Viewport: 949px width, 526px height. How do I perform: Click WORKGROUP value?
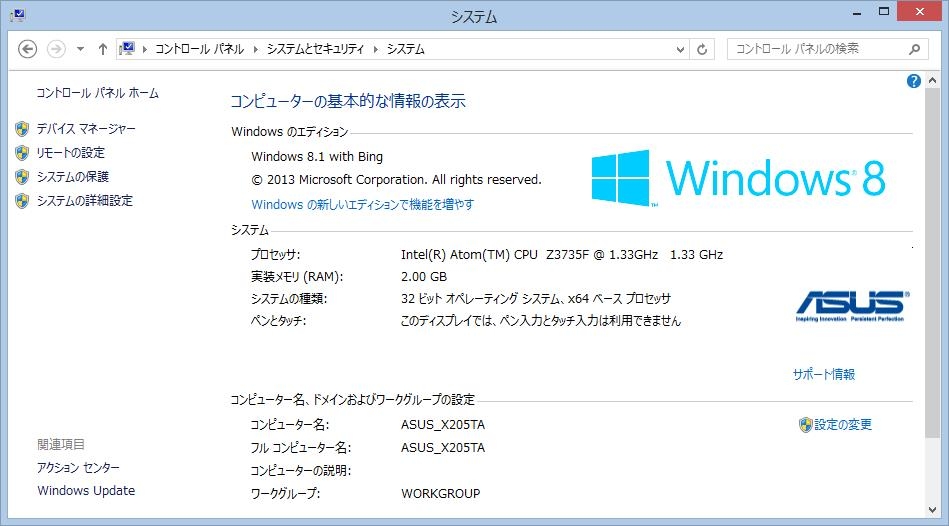[441, 493]
